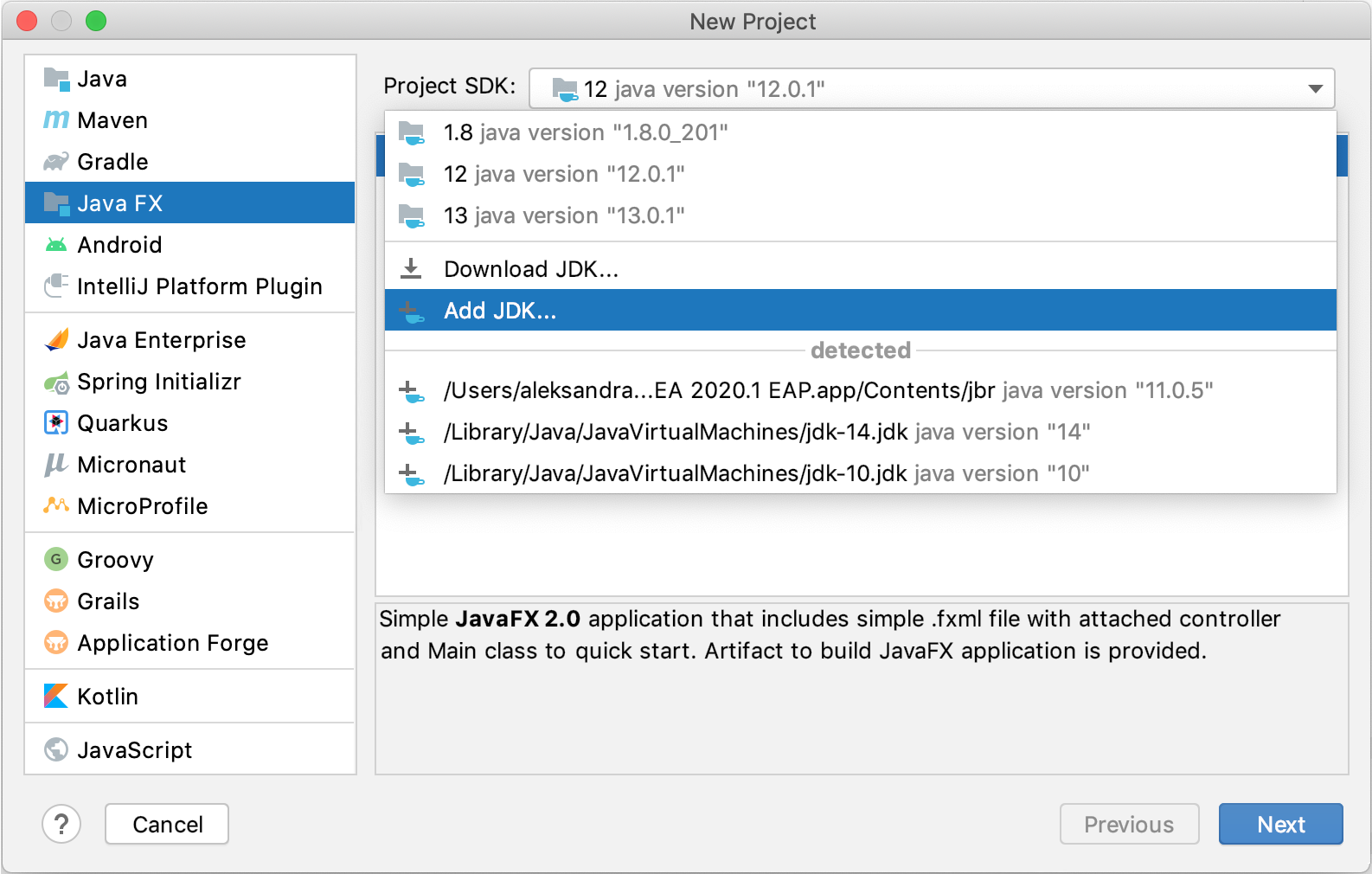This screenshot has height=874, width=1372.
Task: Select the Java project type icon
Action: point(56,79)
